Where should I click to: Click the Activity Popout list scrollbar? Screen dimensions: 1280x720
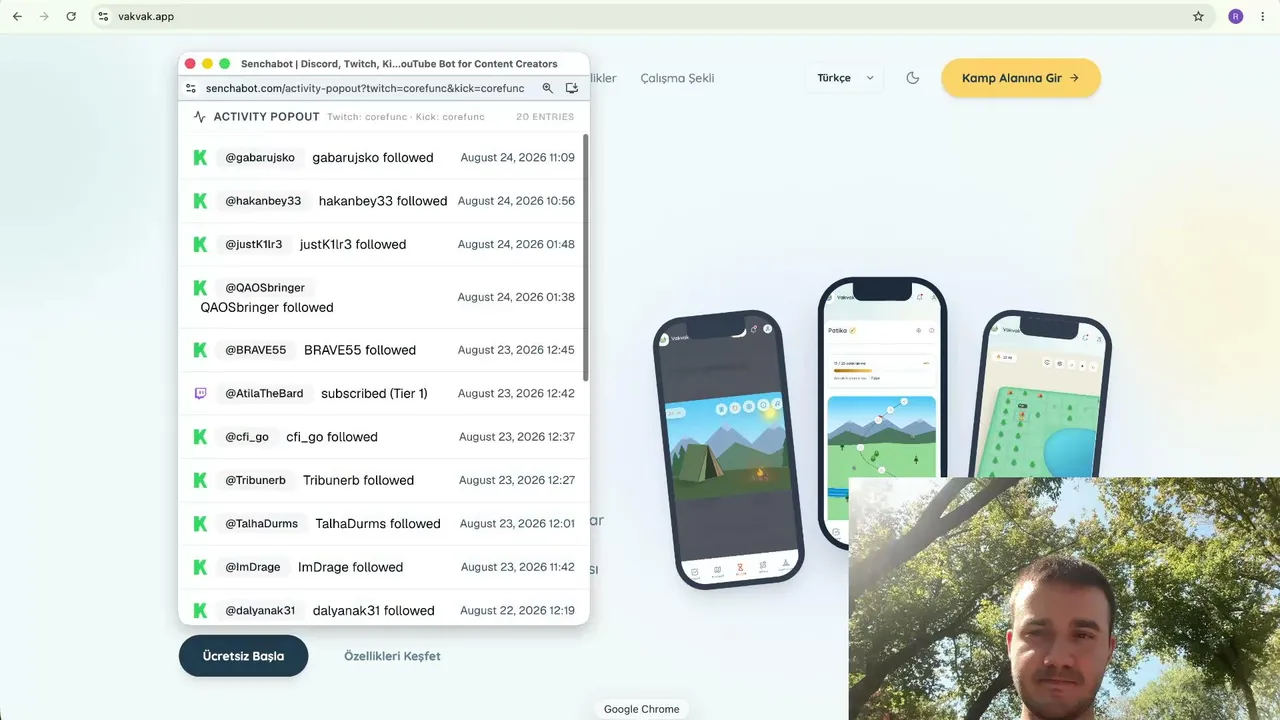point(585,257)
